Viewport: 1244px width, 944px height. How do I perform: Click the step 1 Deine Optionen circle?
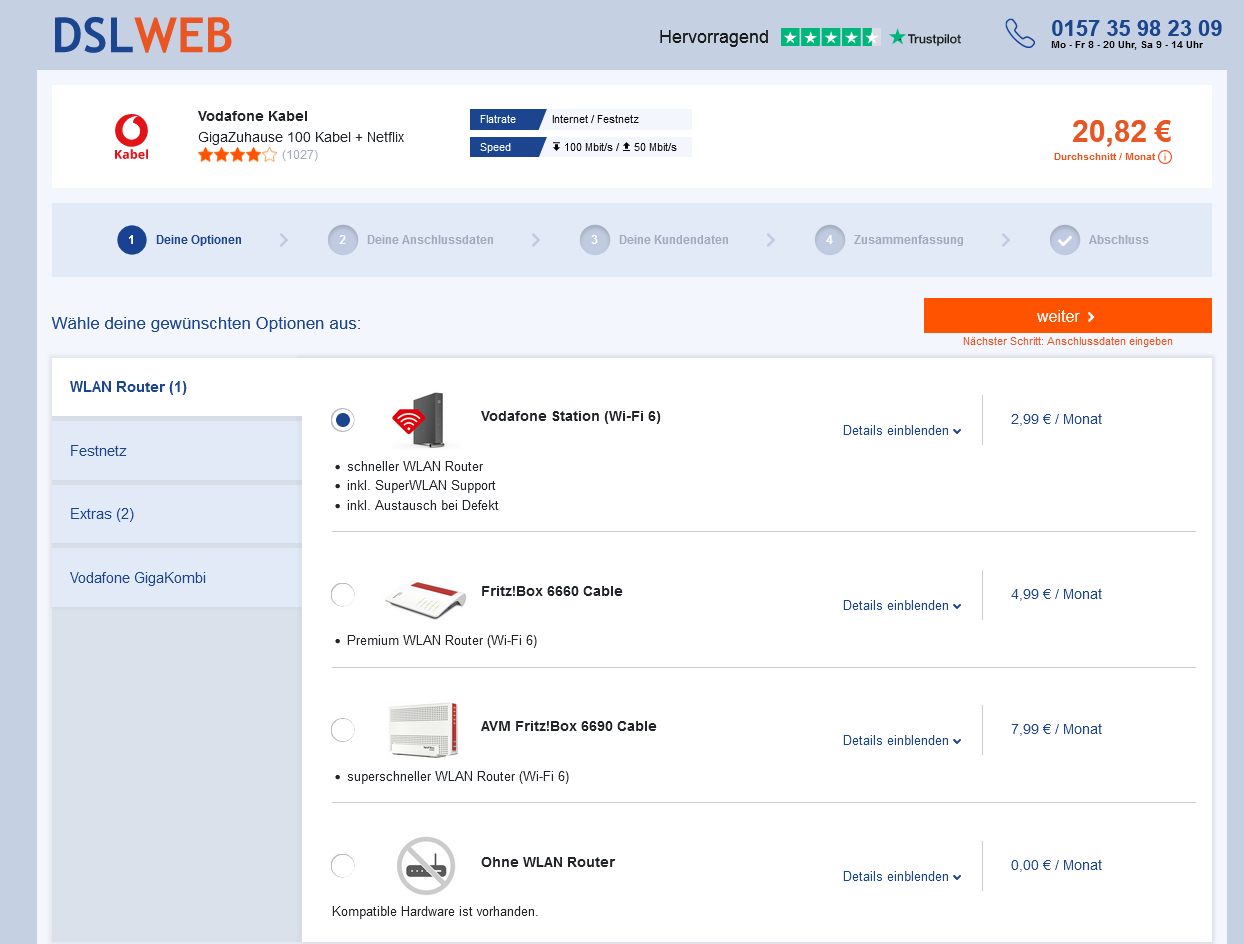pyautogui.click(x=131, y=240)
